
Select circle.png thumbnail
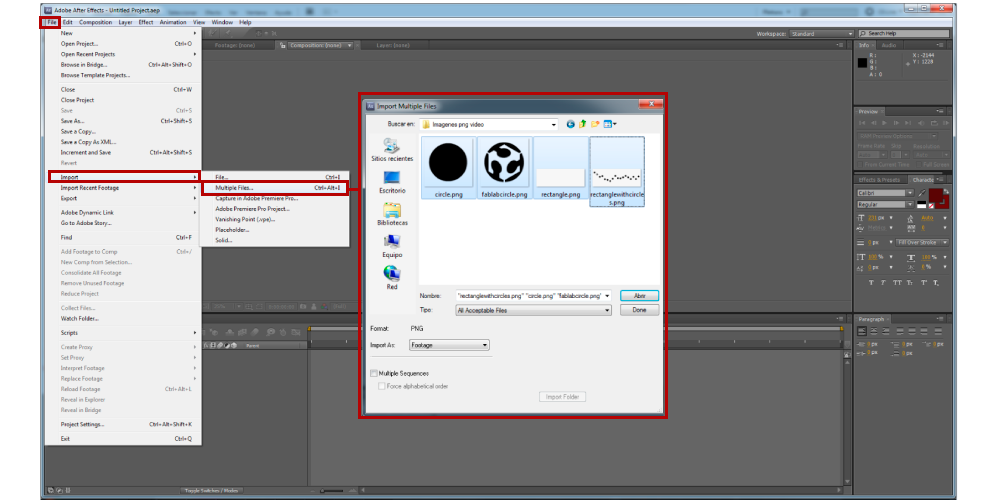[x=448, y=168]
